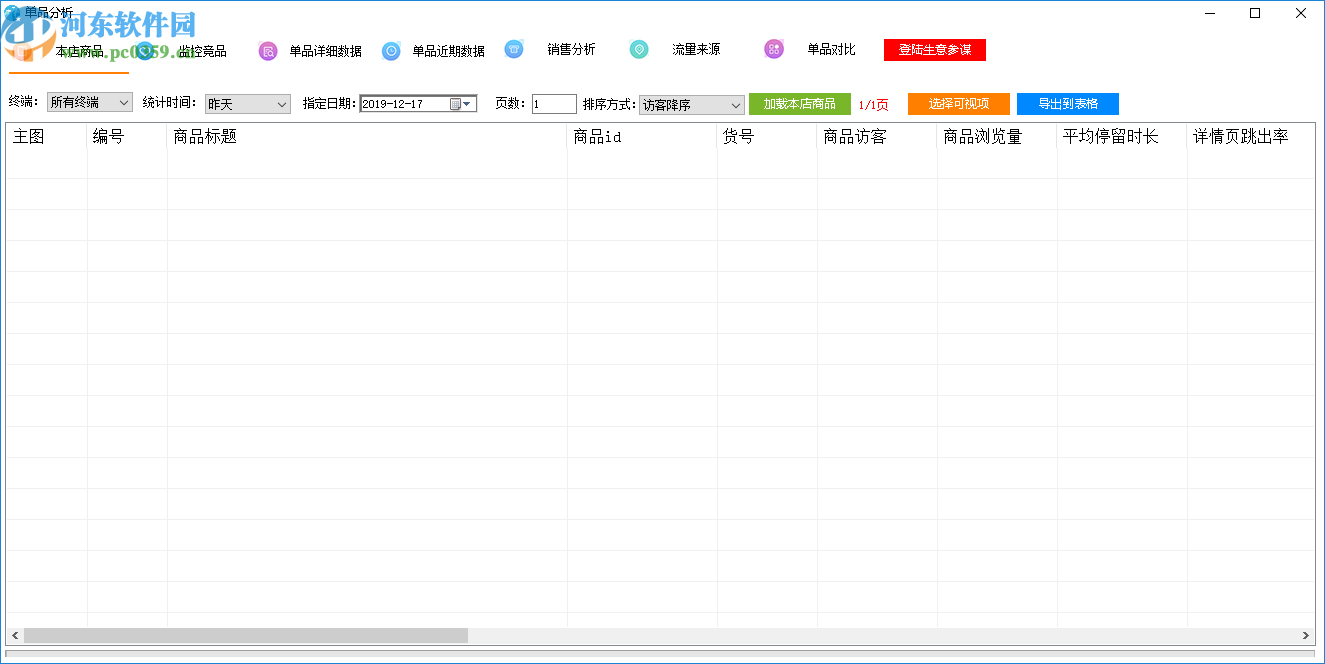The width and height of the screenshot is (1325, 664).
Task: Click the 监控竞品 monitoring icon
Action: coord(143,49)
